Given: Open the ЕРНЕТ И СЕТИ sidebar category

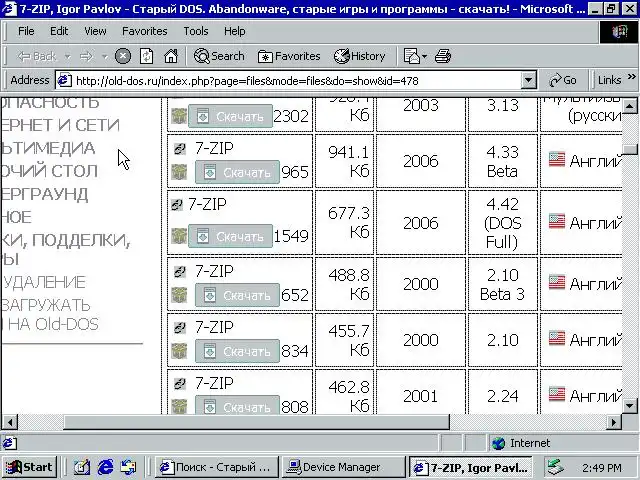Looking at the screenshot, I should [60, 125].
